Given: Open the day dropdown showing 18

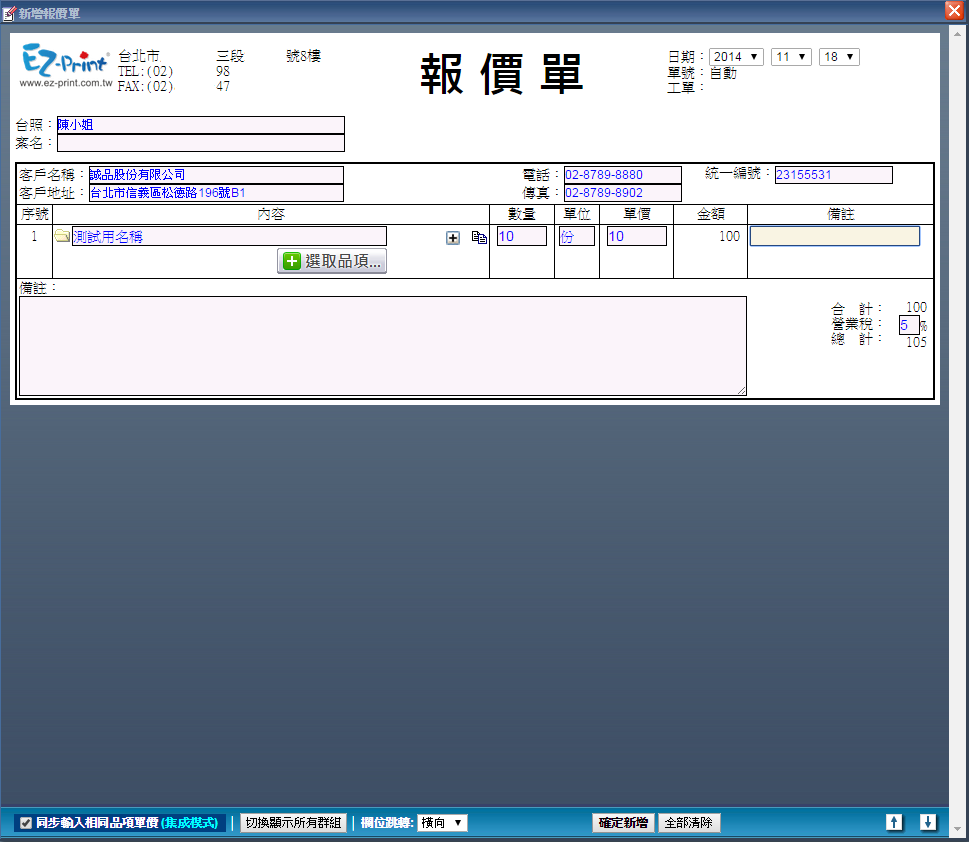Looking at the screenshot, I should [x=838, y=57].
